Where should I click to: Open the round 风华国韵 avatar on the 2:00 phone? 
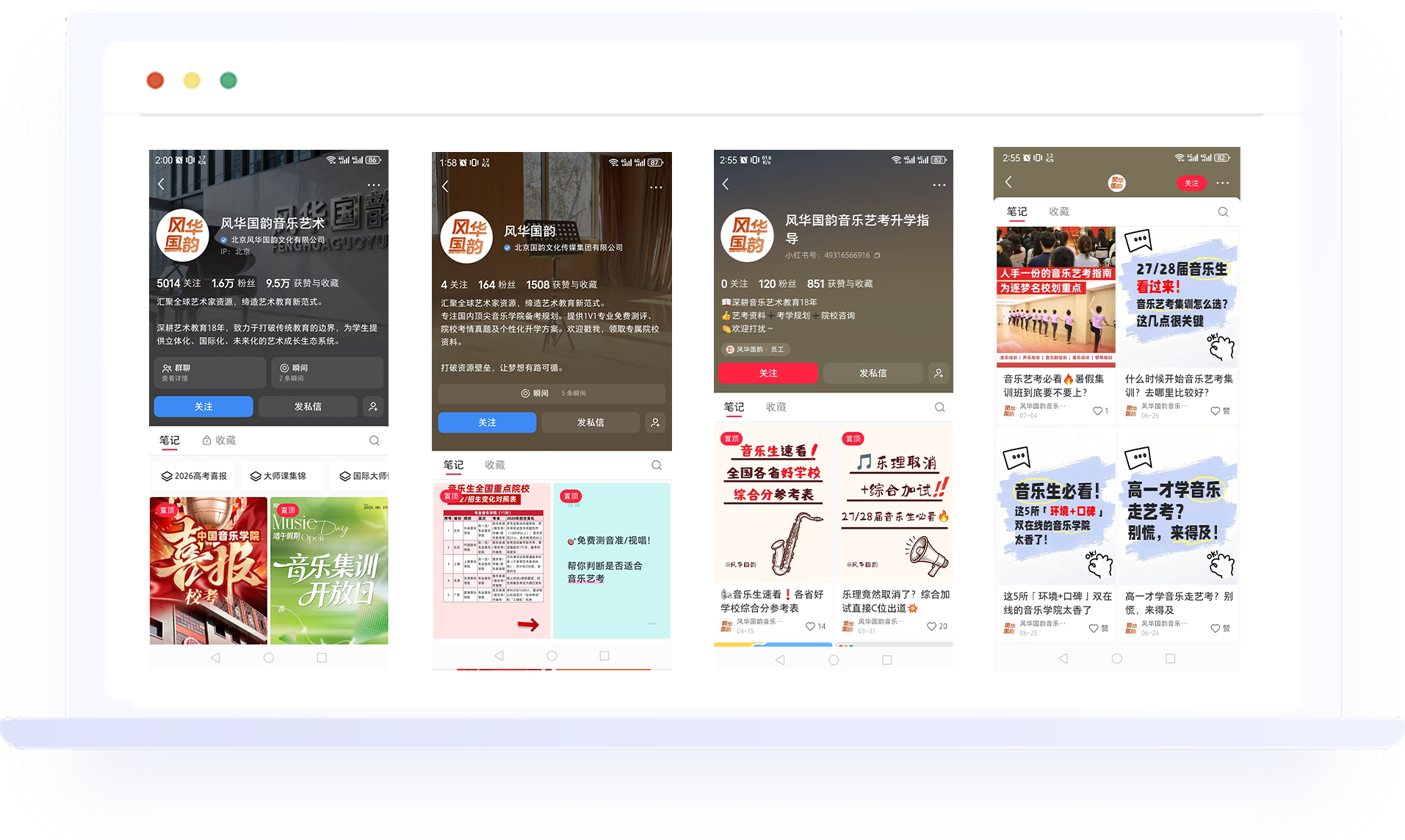[182, 235]
